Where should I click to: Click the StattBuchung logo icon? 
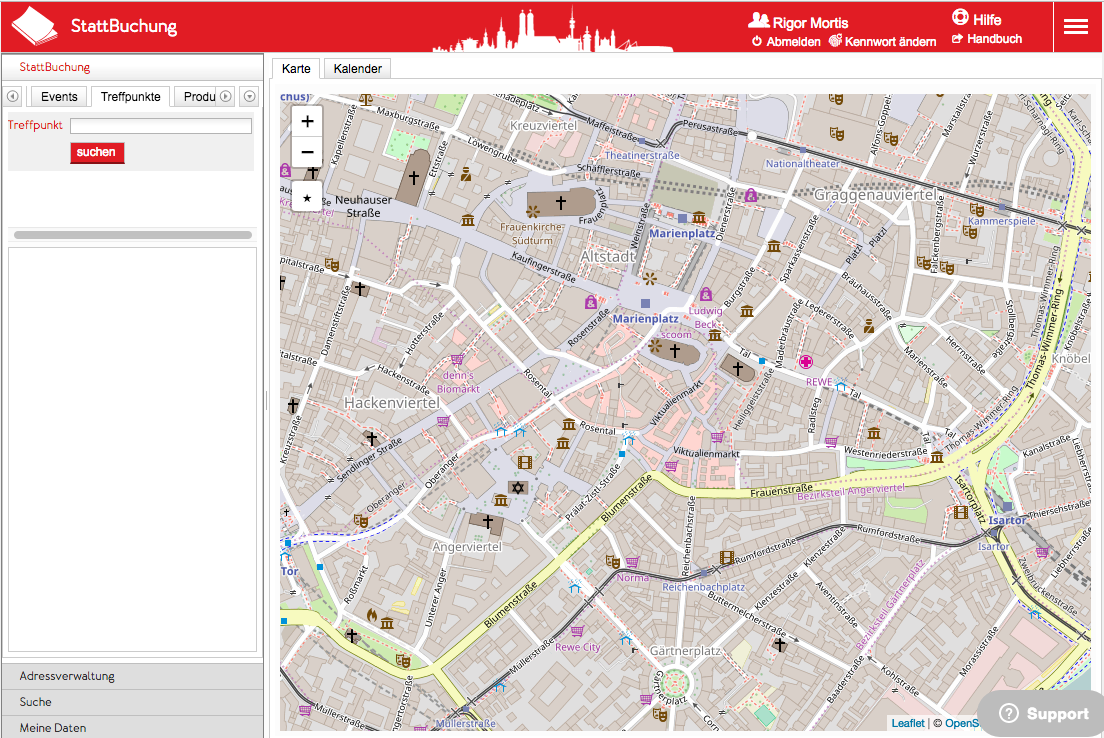click(x=35, y=26)
